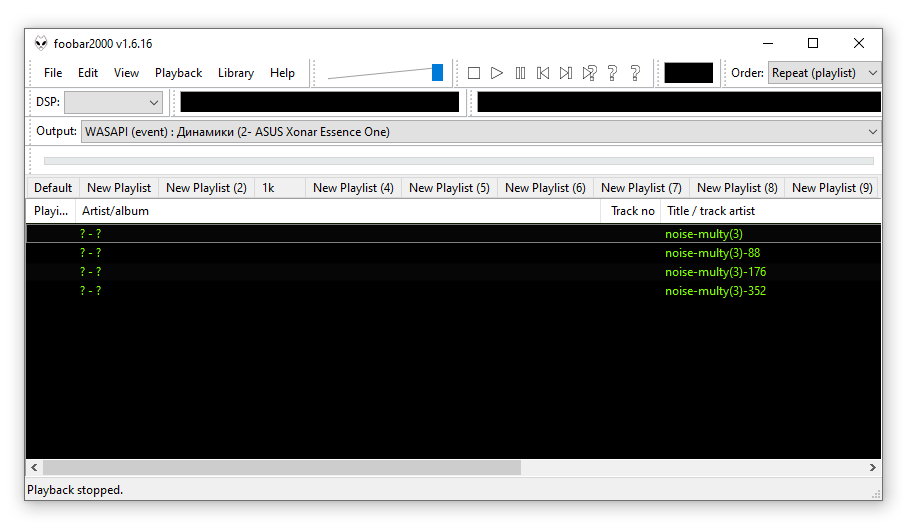The width and height of the screenshot is (911, 529).
Task: Click the Playback stopped status bar text
Action: [75, 490]
